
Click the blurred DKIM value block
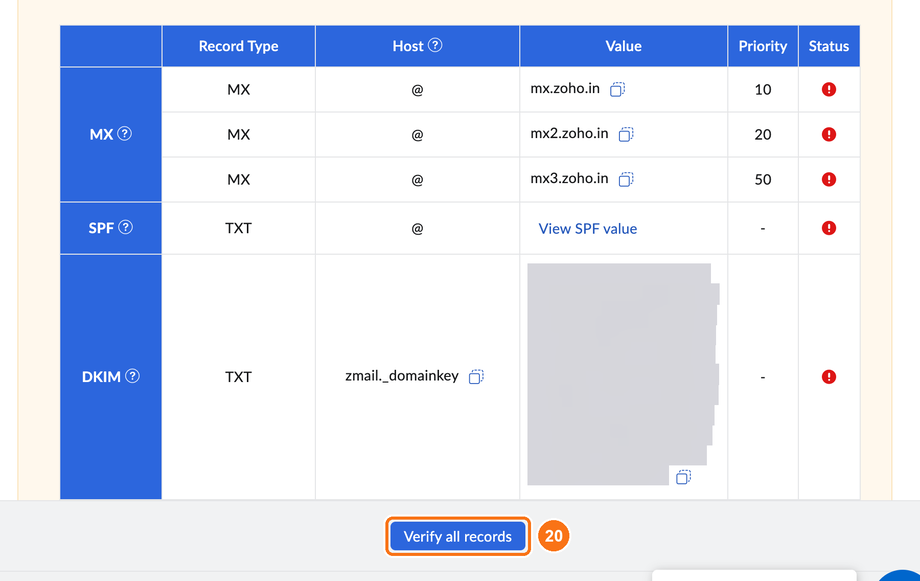point(622,374)
